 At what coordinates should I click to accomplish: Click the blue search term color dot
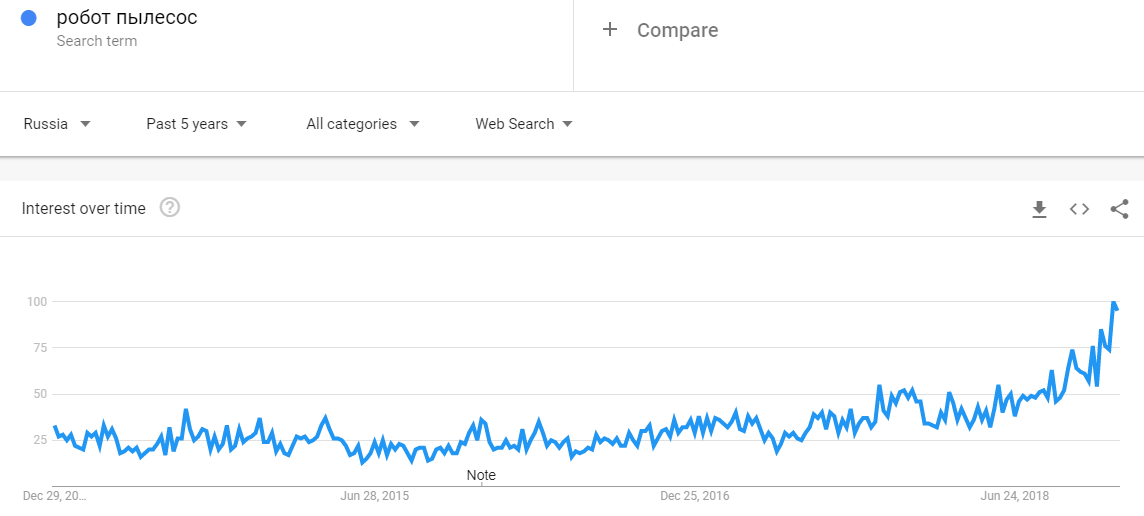(29, 18)
